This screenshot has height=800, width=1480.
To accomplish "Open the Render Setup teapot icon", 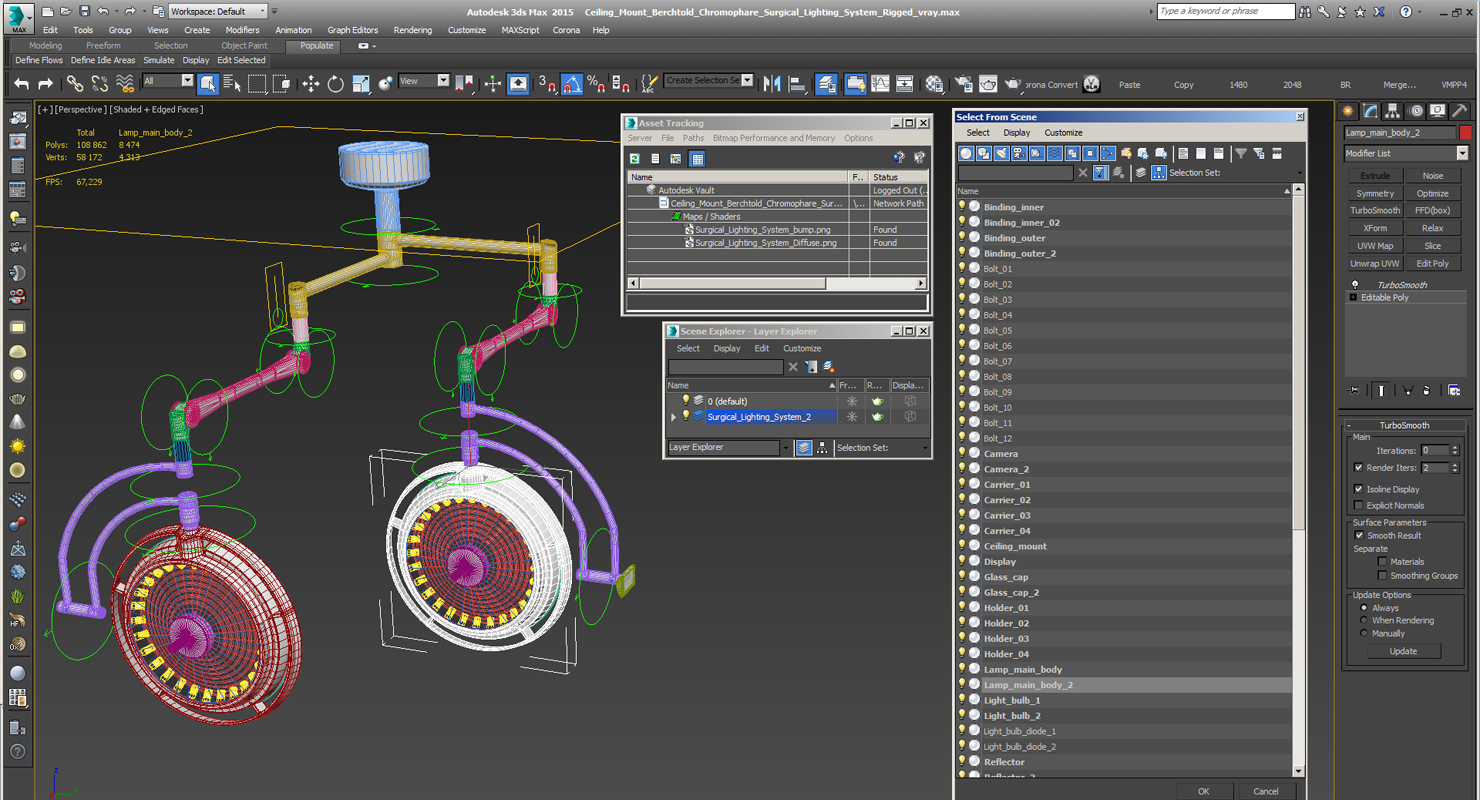I will pos(963,84).
